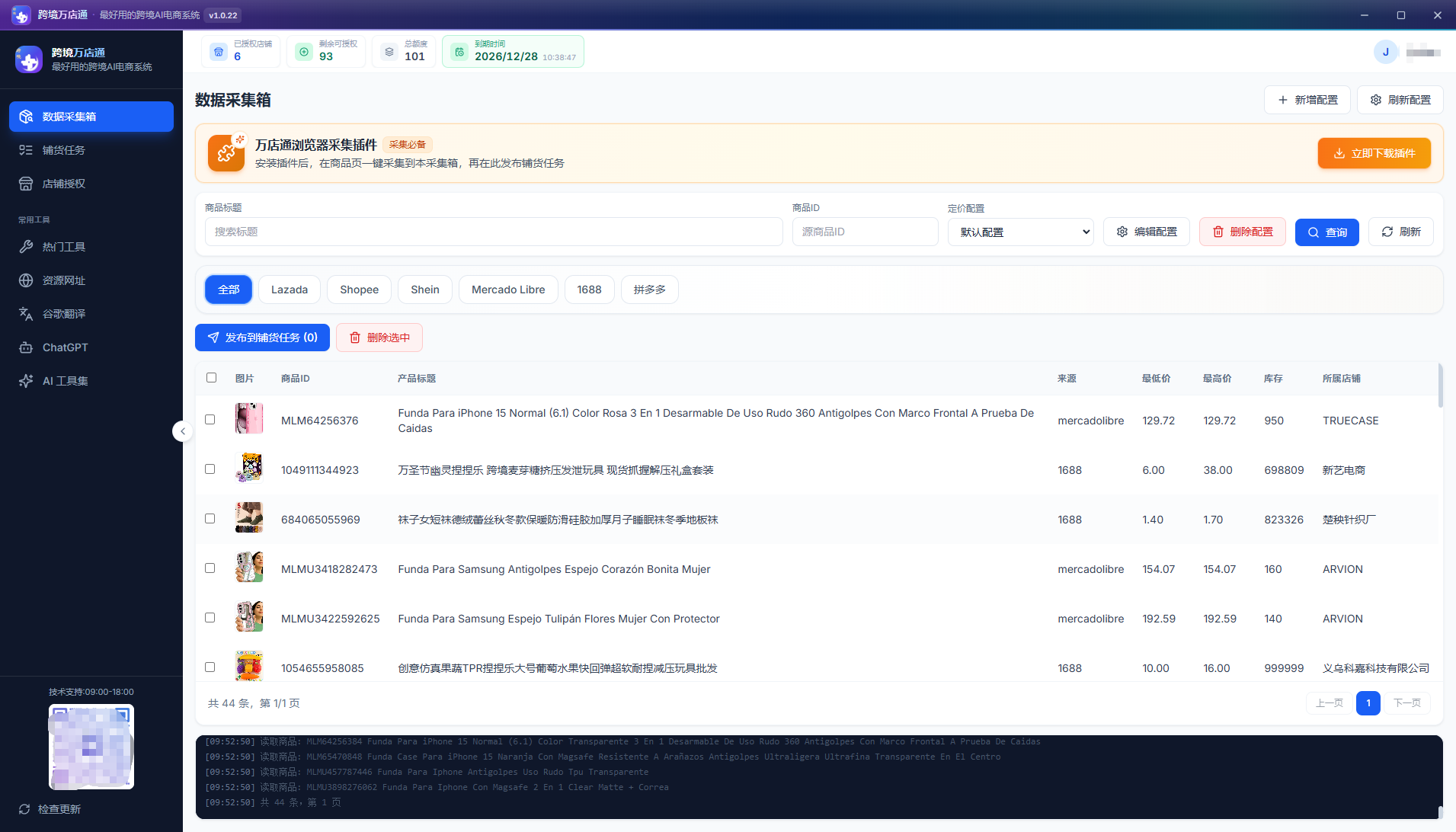Screen dimensions: 1456x832
Task: Open 默认配置 pricing dropdown
Action: tap(1021, 232)
